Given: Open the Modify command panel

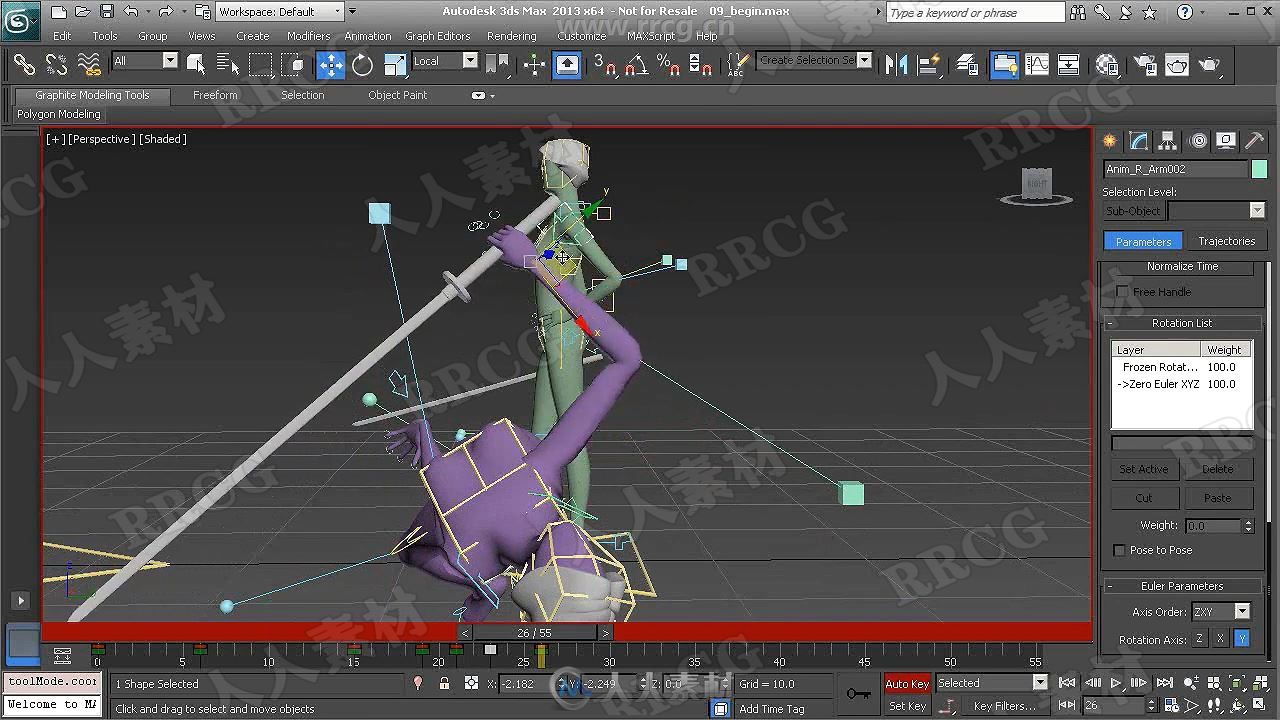Looking at the screenshot, I should click(x=1139, y=140).
